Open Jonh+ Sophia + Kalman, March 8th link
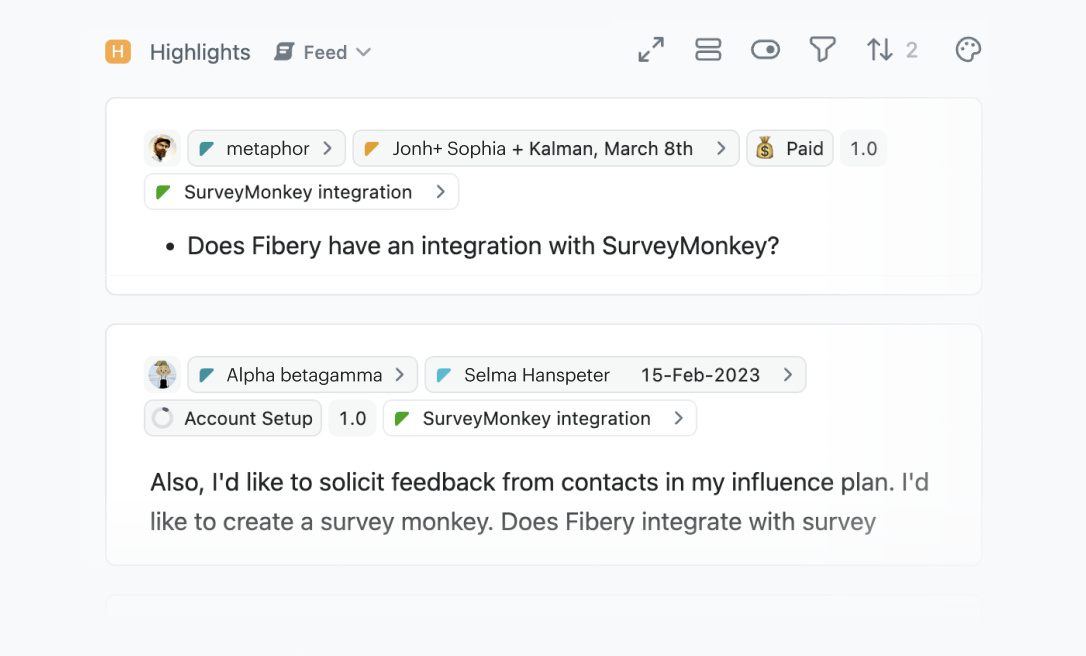Screen dimensions: 1086x656 click(x=545, y=148)
